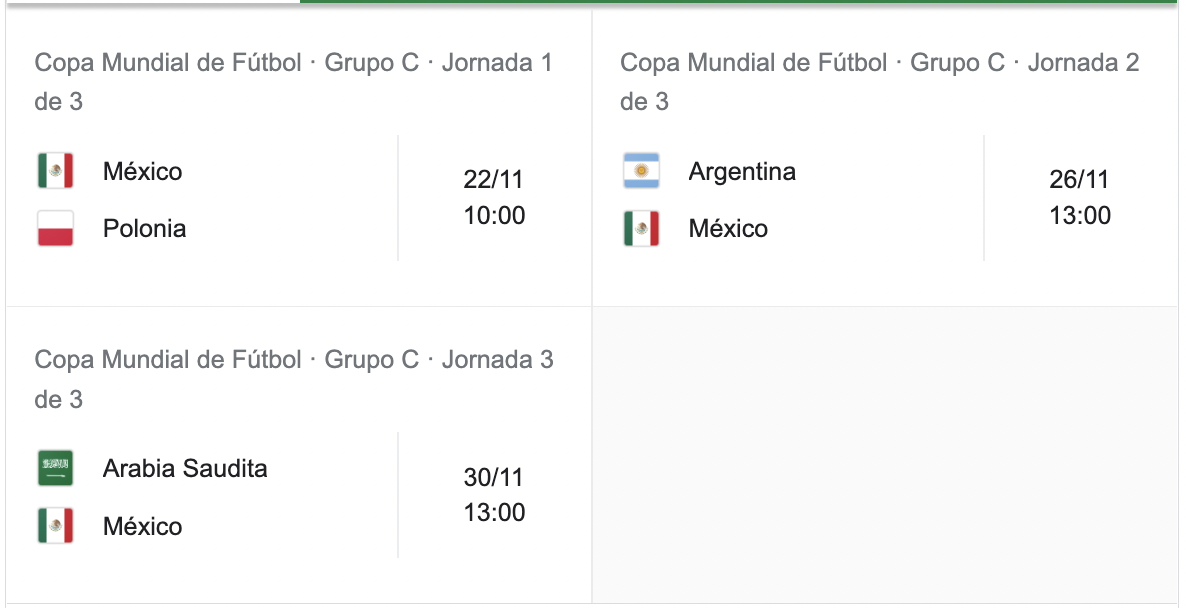The width and height of the screenshot is (1186, 608).
Task: Click Mexico flag in Jornada 1 match
Action: 55,171
